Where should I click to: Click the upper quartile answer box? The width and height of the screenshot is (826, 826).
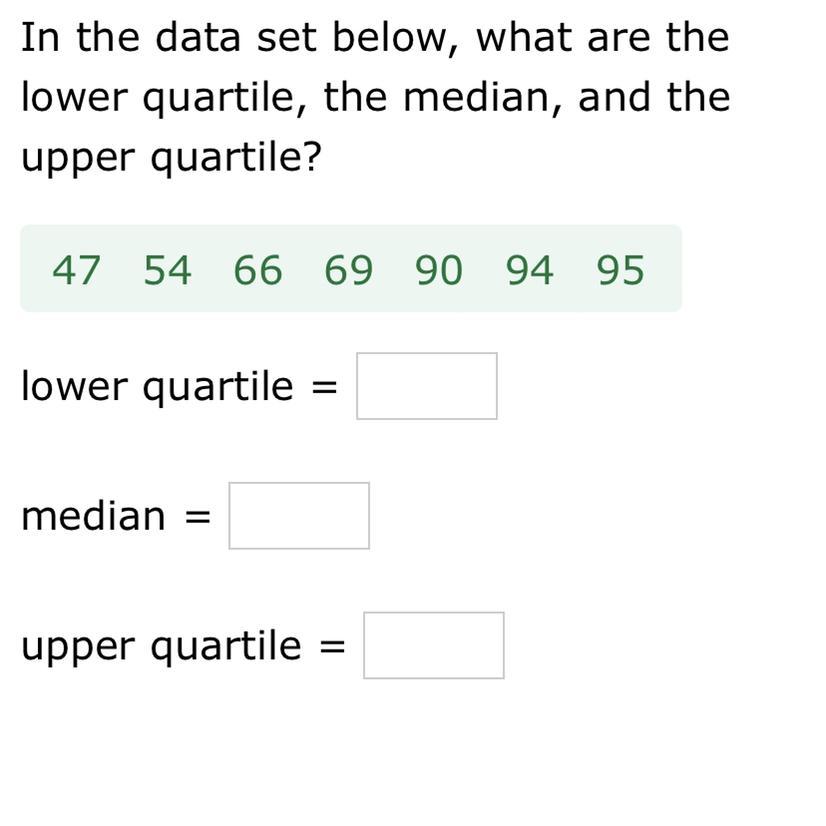click(434, 645)
